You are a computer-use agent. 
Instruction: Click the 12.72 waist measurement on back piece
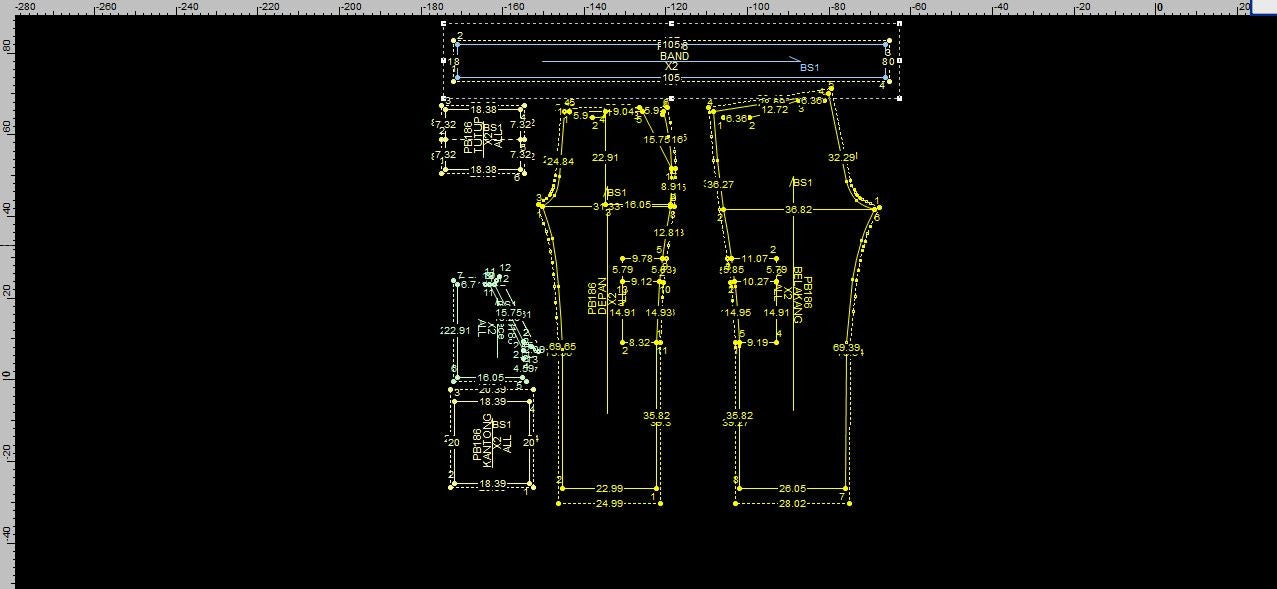775,110
